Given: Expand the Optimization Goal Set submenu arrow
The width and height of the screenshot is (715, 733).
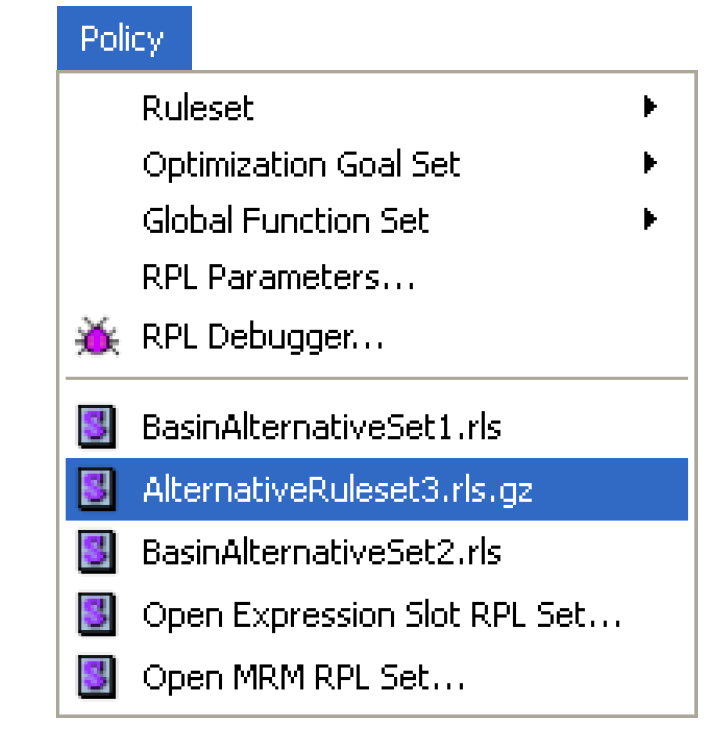Looking at the screenshot, I should [650, 163].
